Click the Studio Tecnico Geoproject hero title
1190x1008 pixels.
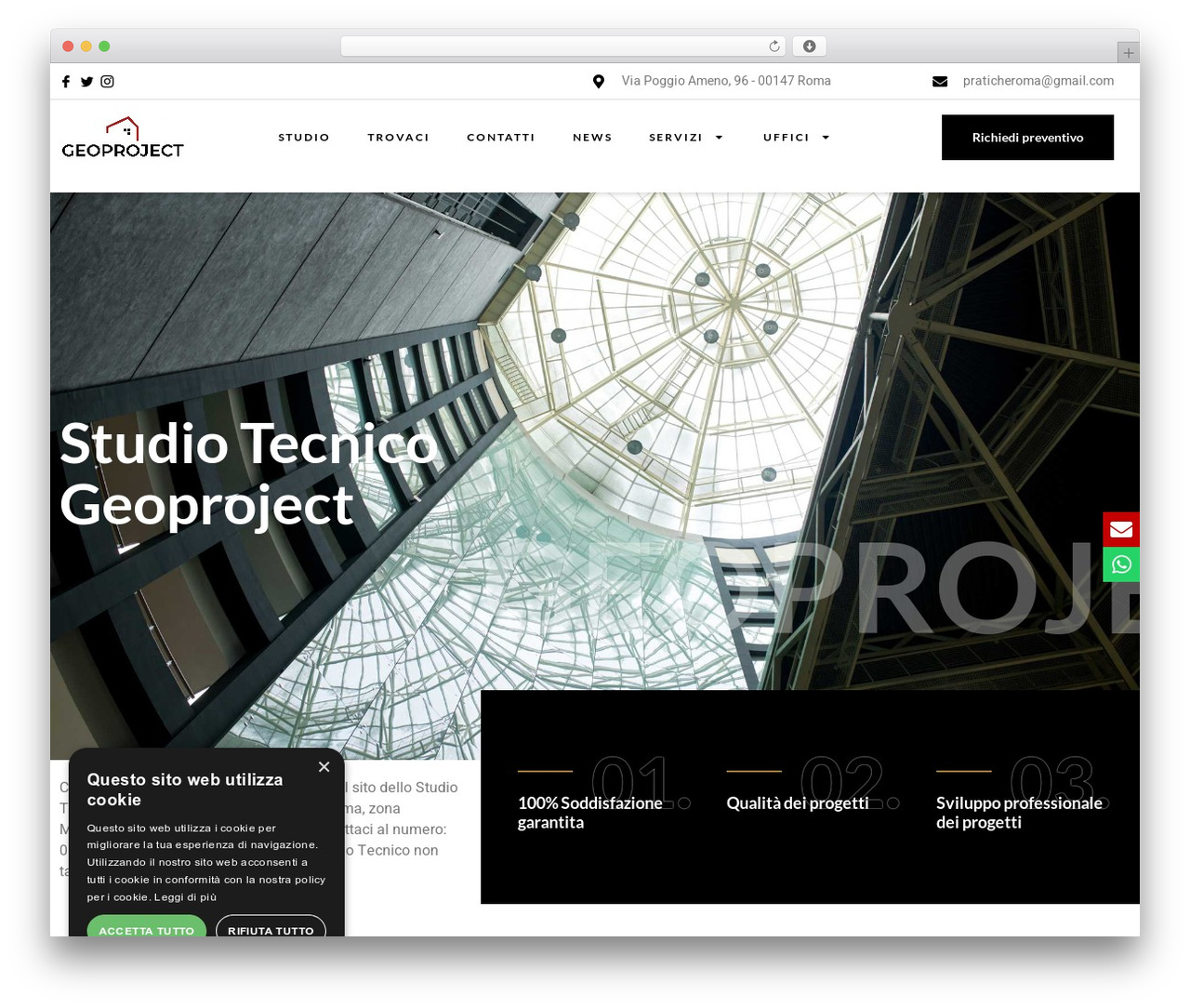248,474
